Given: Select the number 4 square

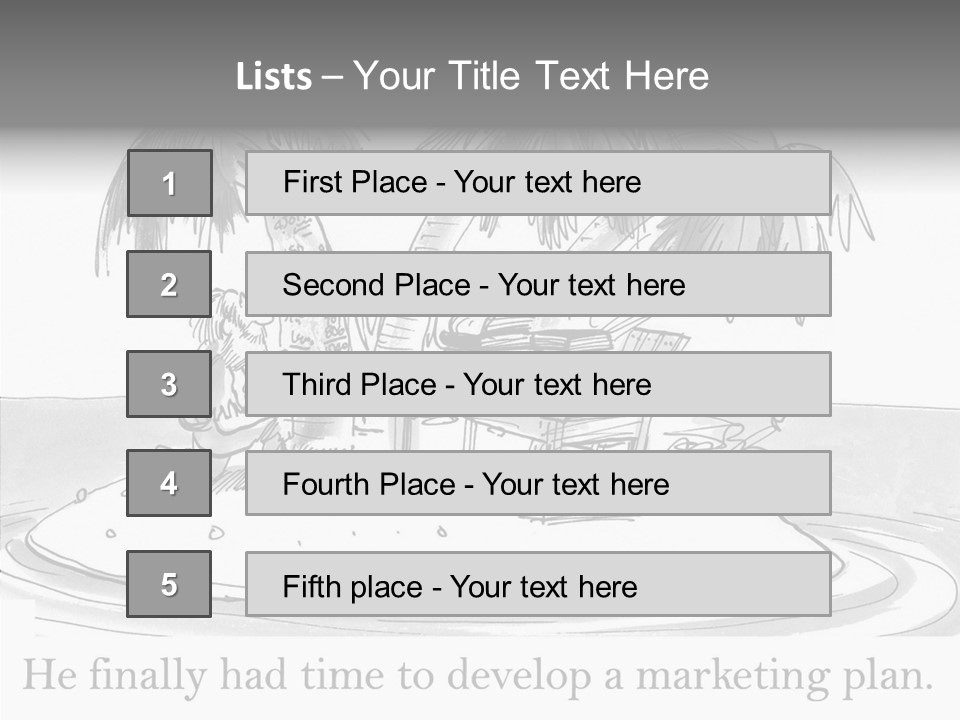Looking at the screenshot, I should 169,483.
